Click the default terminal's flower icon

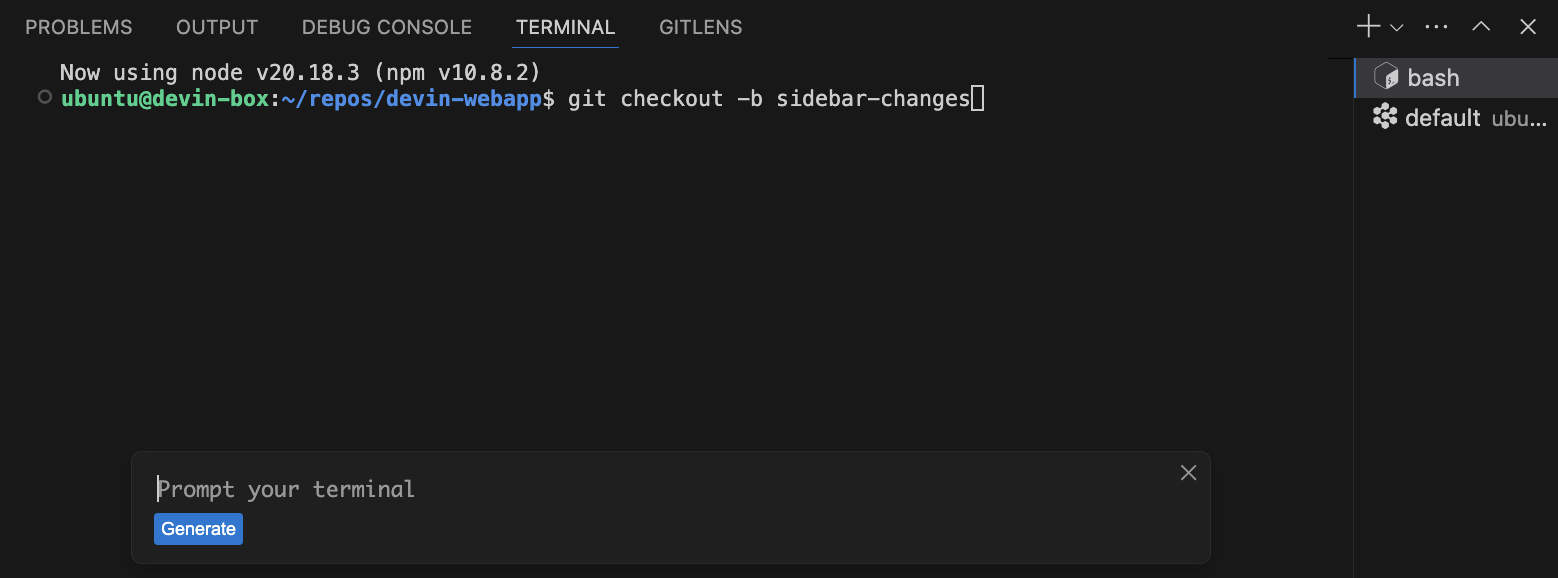[x=1385, y=117]
